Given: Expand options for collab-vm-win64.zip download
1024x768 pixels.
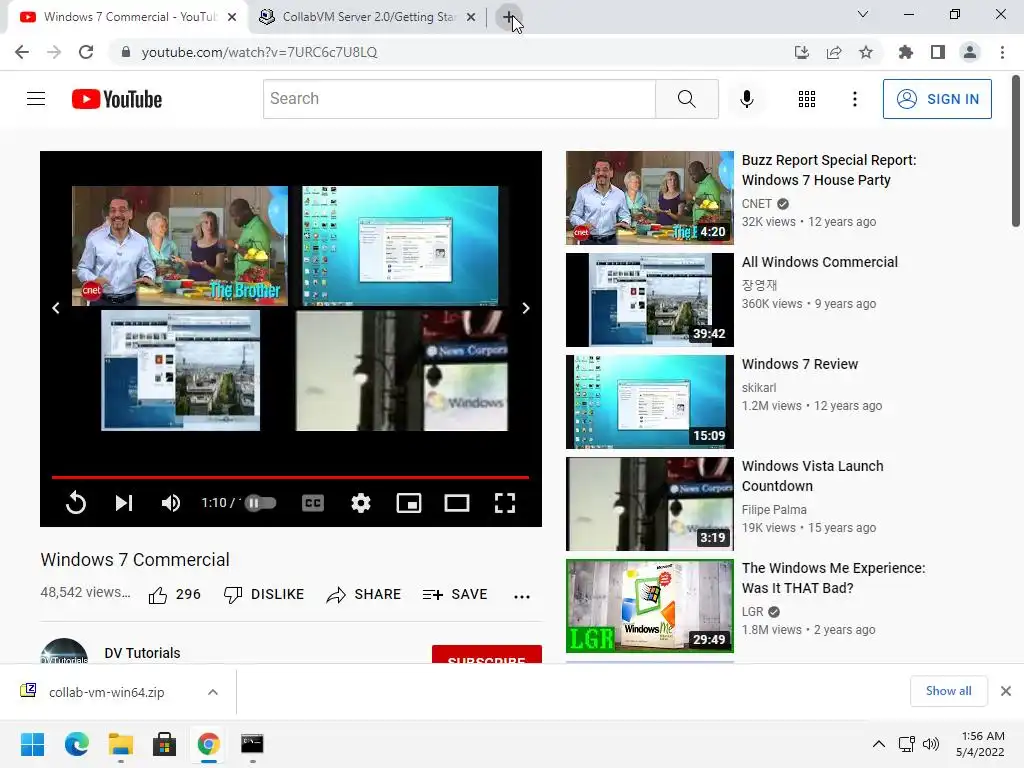Looking at the screenshot, I should (213, 692).
